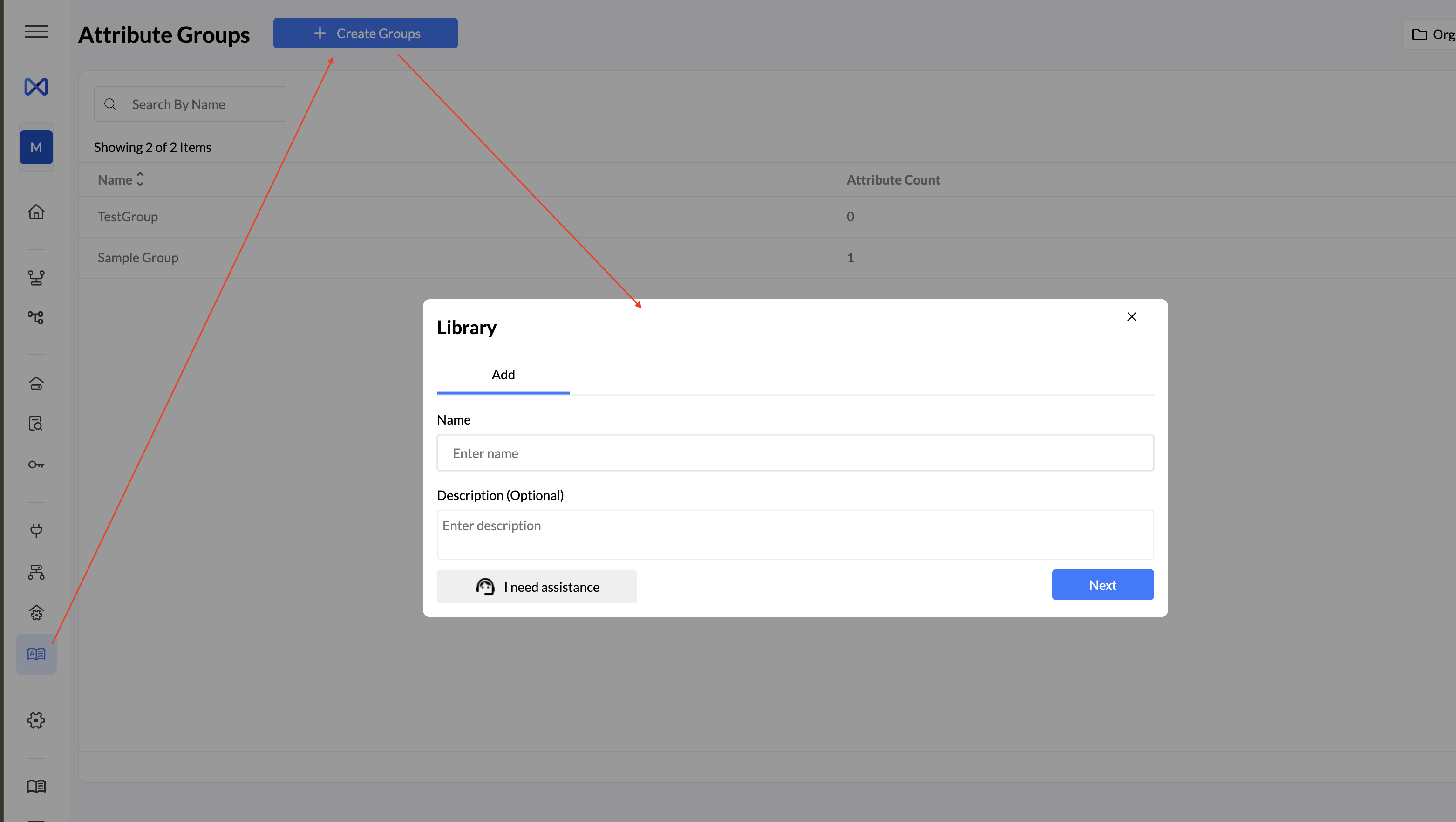Click the blue M avatar tile

[36, 148]
